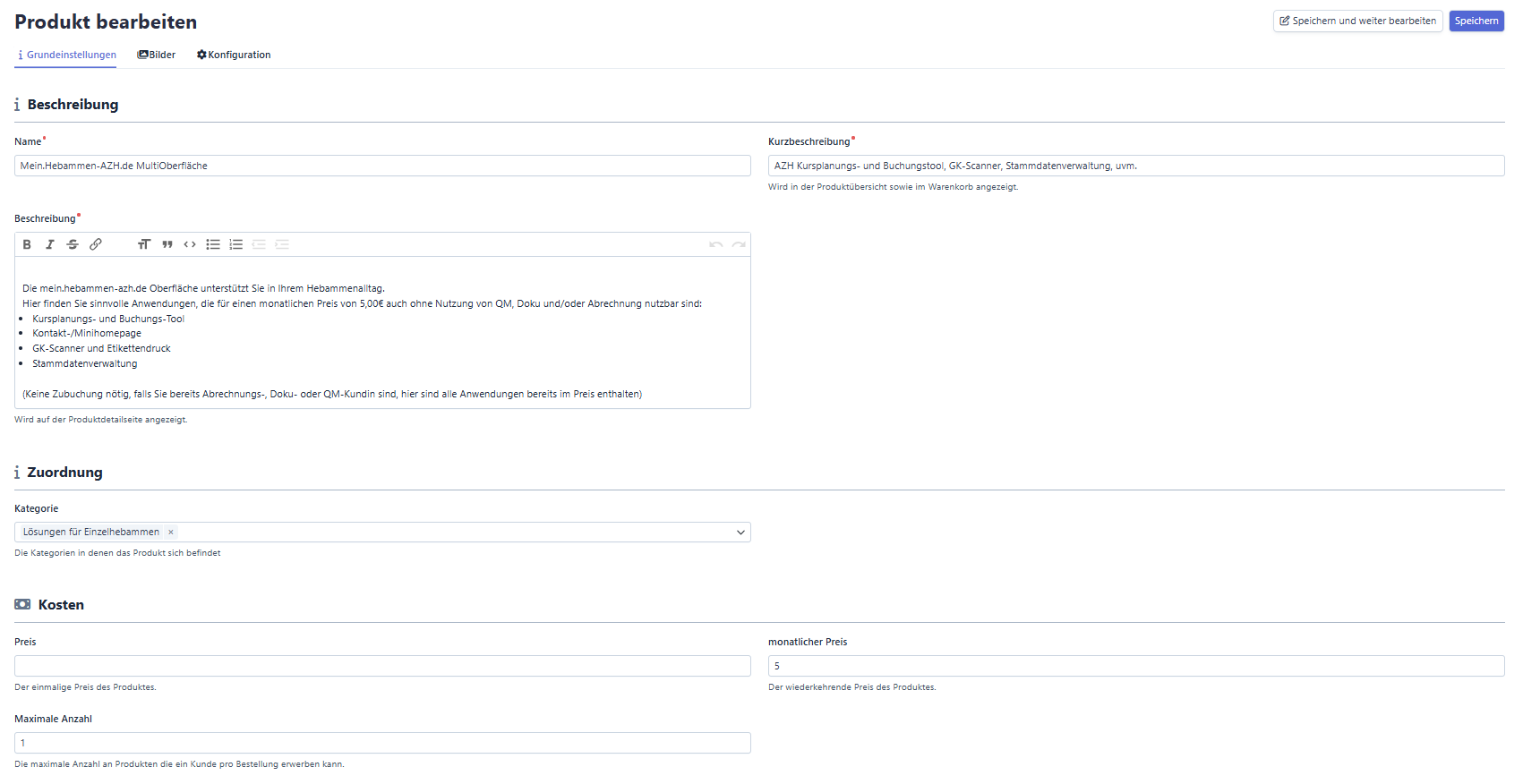
Task: Create a bulleted list
Action: [213, 244]
